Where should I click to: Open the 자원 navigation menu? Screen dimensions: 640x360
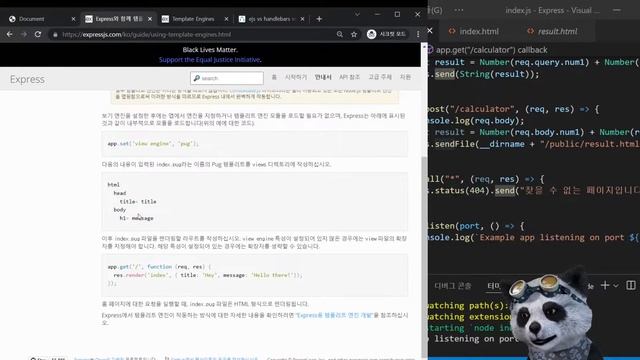click(405, 77)
